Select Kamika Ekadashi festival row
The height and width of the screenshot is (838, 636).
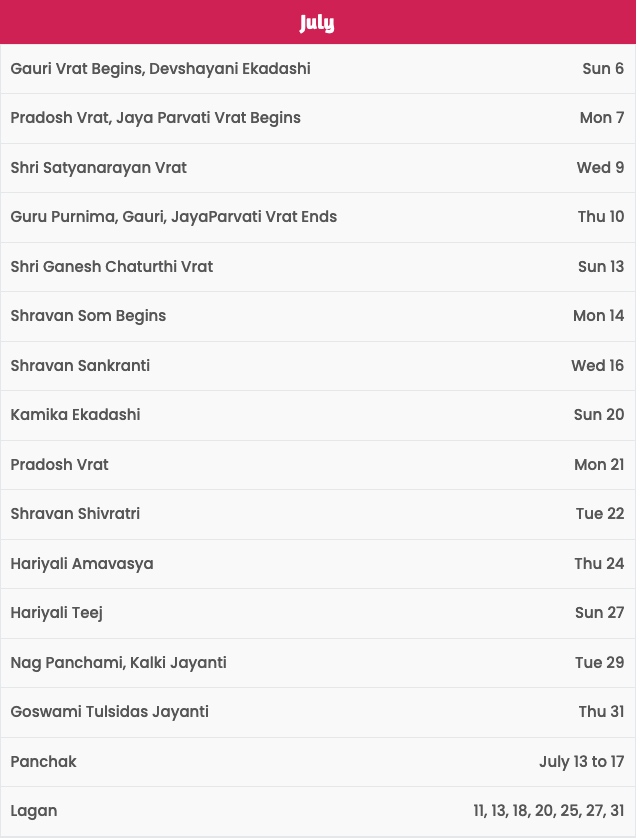pyautogui.click(x=317, y=415)
